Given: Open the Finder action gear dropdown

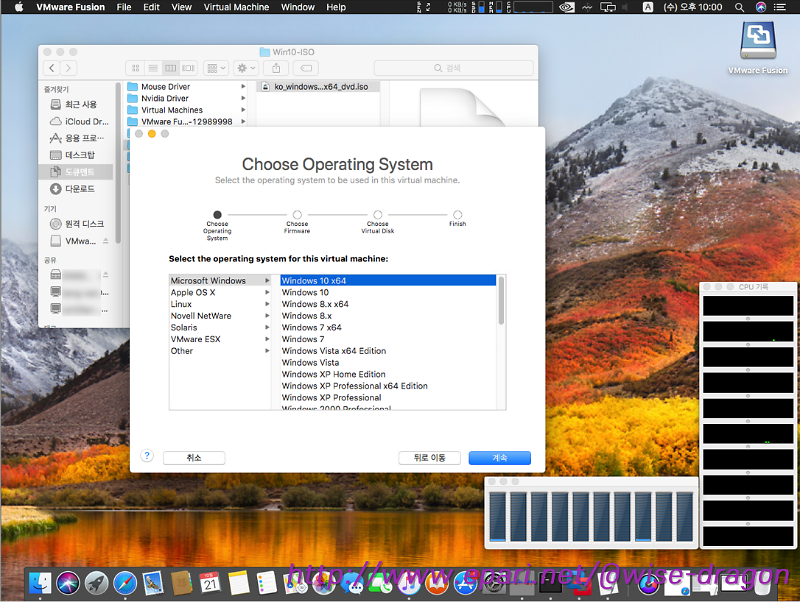Looking at the screenshot, I should [x=246, y=68].
